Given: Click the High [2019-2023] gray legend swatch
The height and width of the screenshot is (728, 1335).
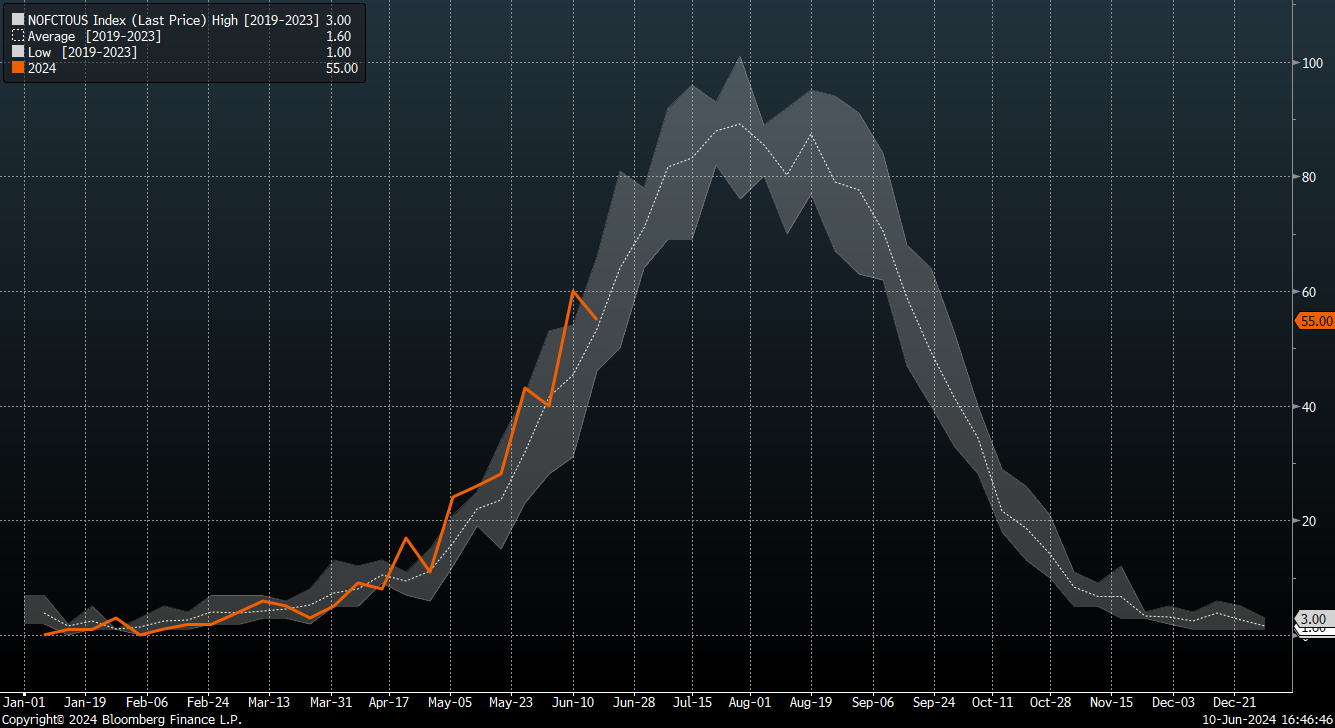Looking at the screenshot, I should [x=17, y=20].
